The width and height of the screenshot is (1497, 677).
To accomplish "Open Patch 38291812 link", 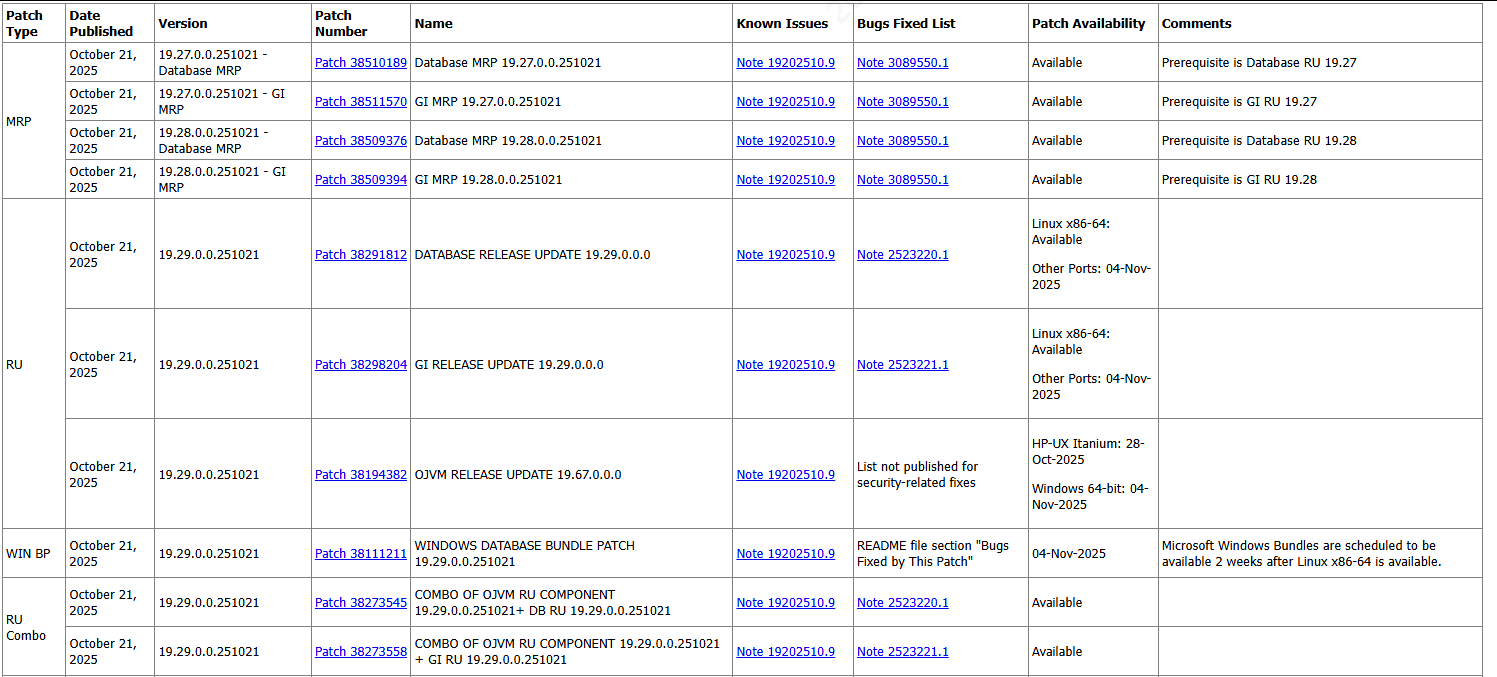I will [361, 255].
